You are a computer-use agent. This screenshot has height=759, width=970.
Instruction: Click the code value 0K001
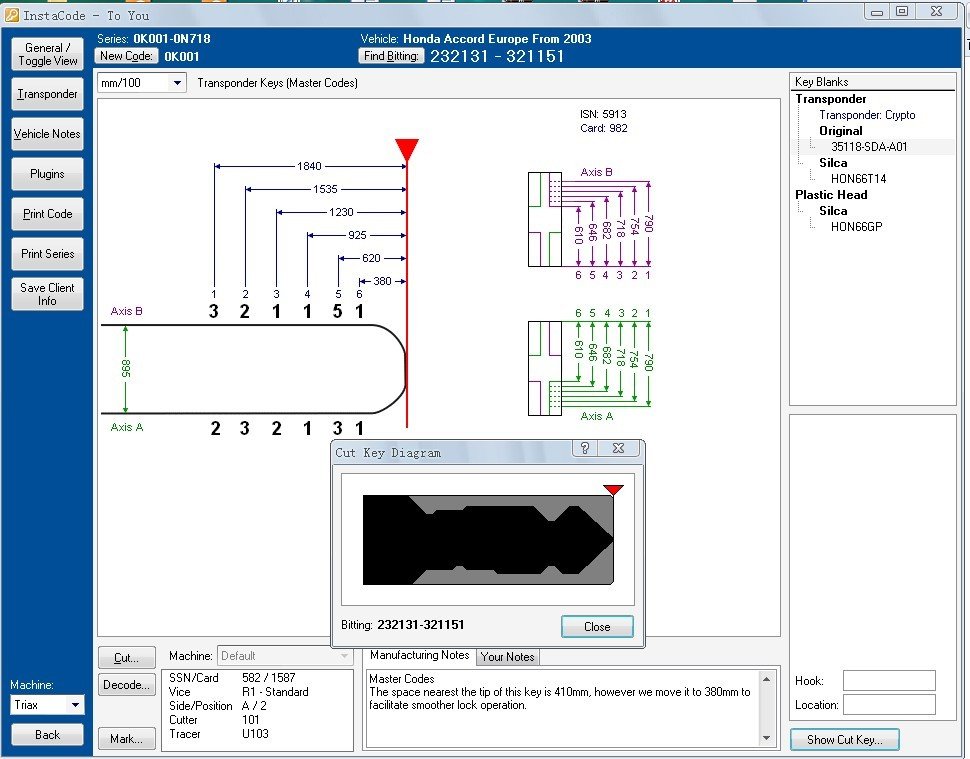click(x=182, y=56)
